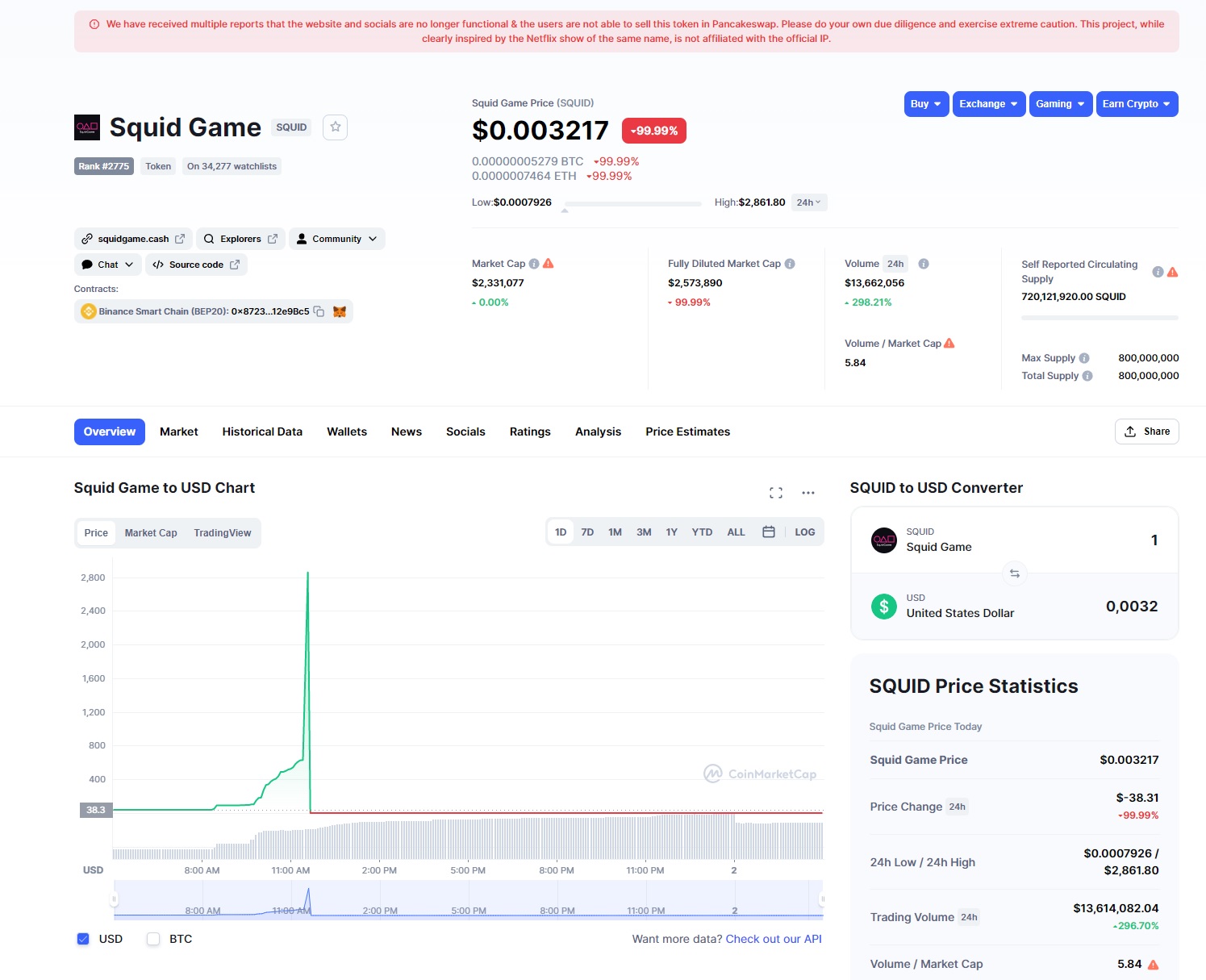Open chart more options ellipsis
This screenshot has height=980, width=1206.
[x=808, y=493]
